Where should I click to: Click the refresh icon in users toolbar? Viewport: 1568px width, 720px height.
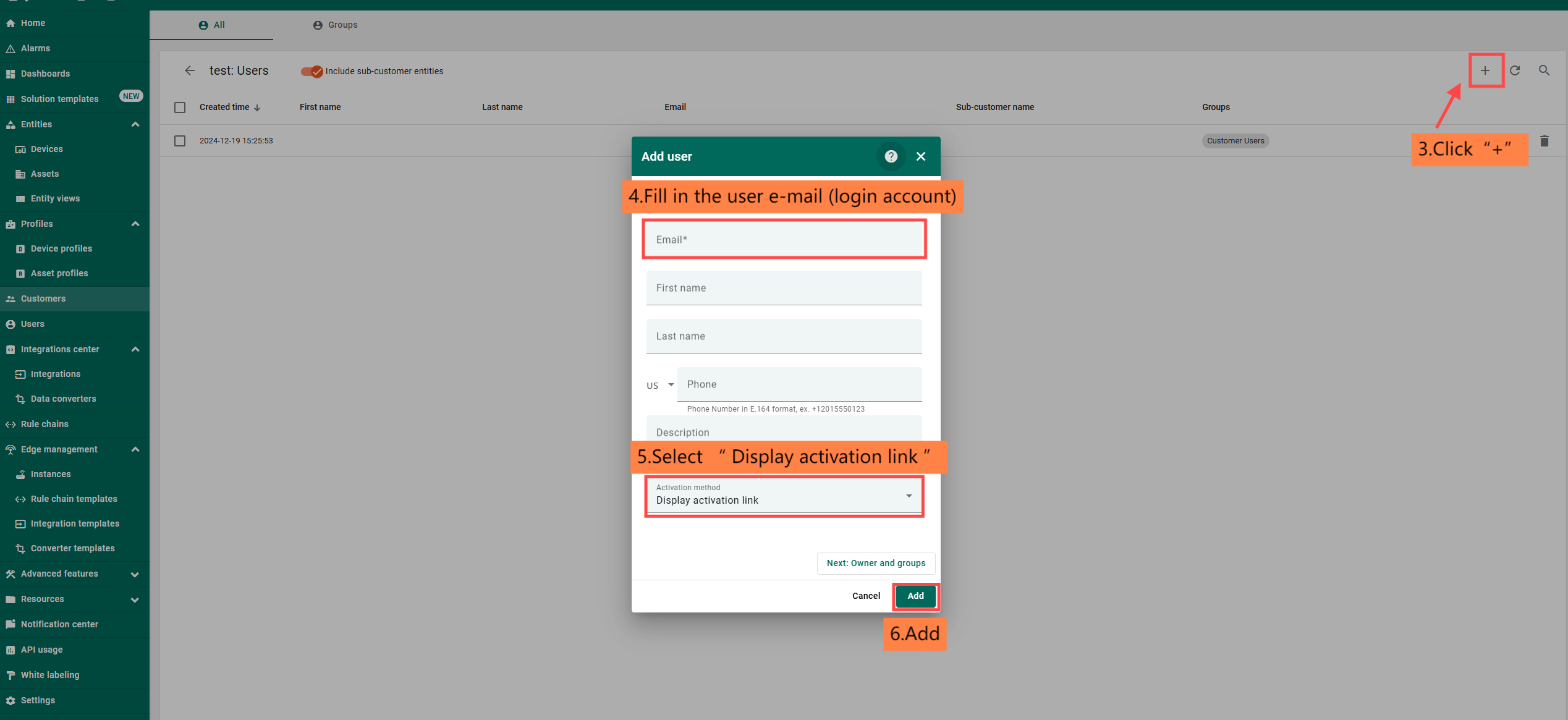pyautogui.click(x=1515, y=70)
